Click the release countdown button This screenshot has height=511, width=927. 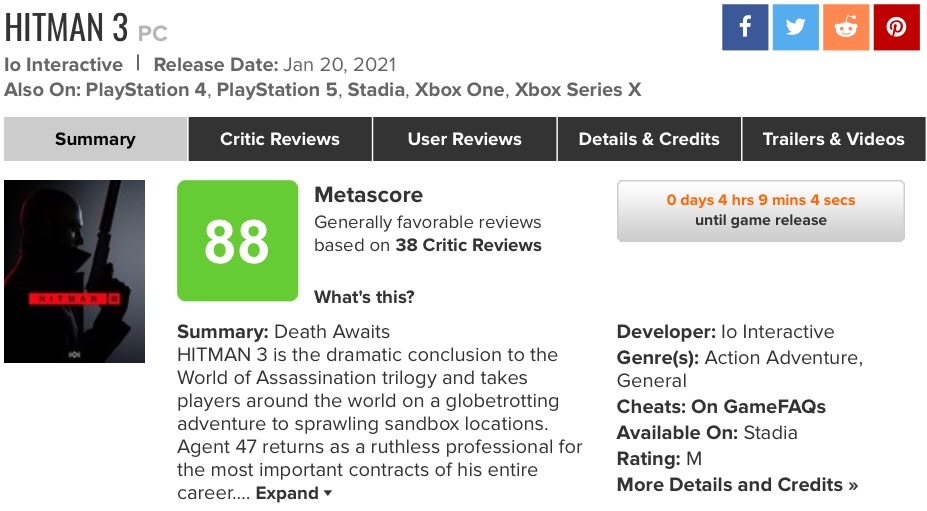pos(760,210)
